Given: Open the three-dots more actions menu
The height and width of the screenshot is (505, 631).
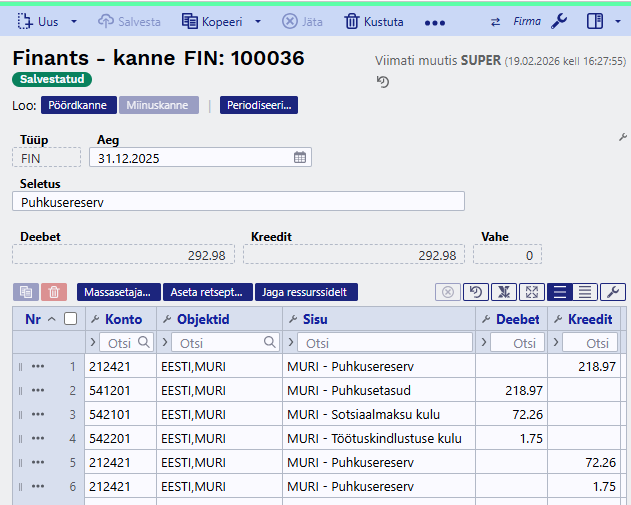Looking at the screenshot, I should point(435,21).
